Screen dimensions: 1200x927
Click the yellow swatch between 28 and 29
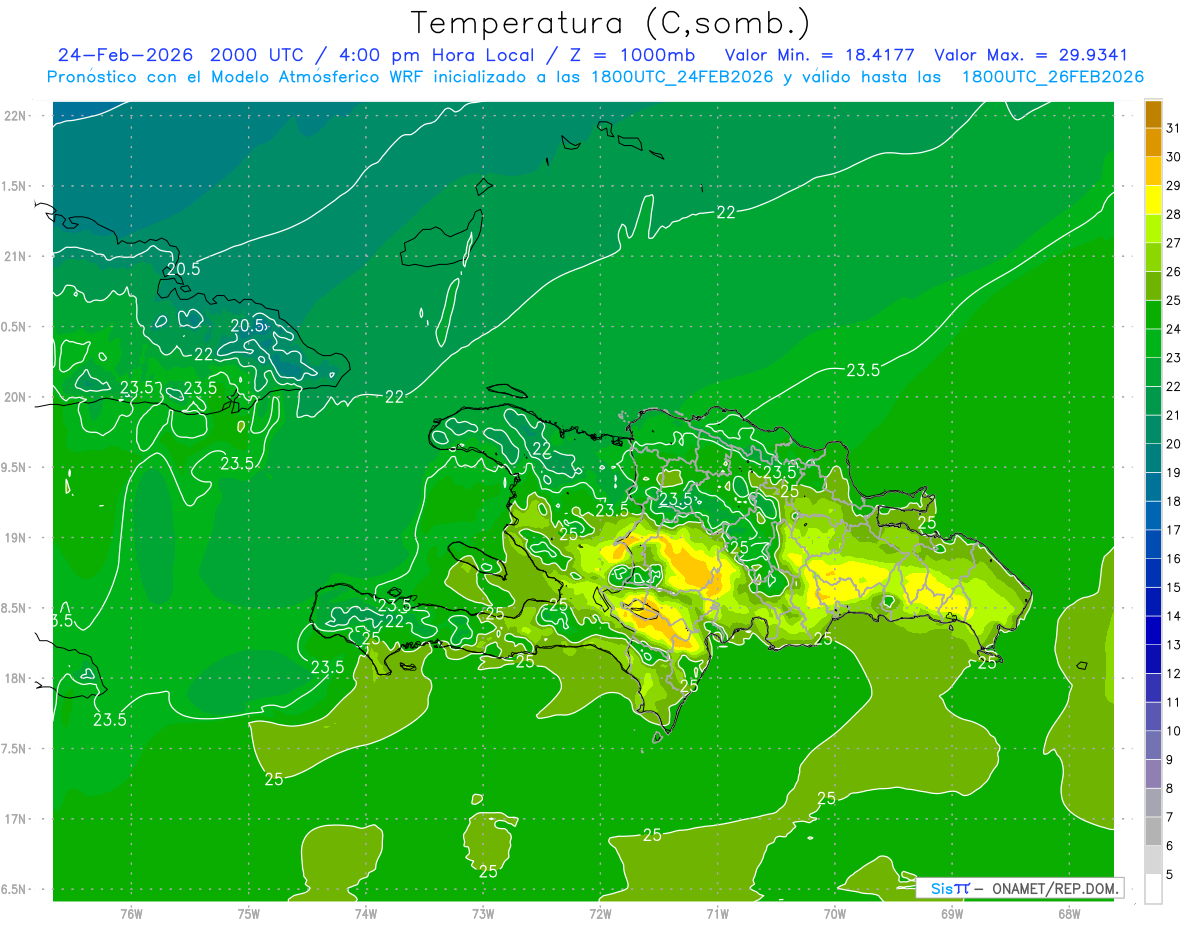click(1153, 199)
